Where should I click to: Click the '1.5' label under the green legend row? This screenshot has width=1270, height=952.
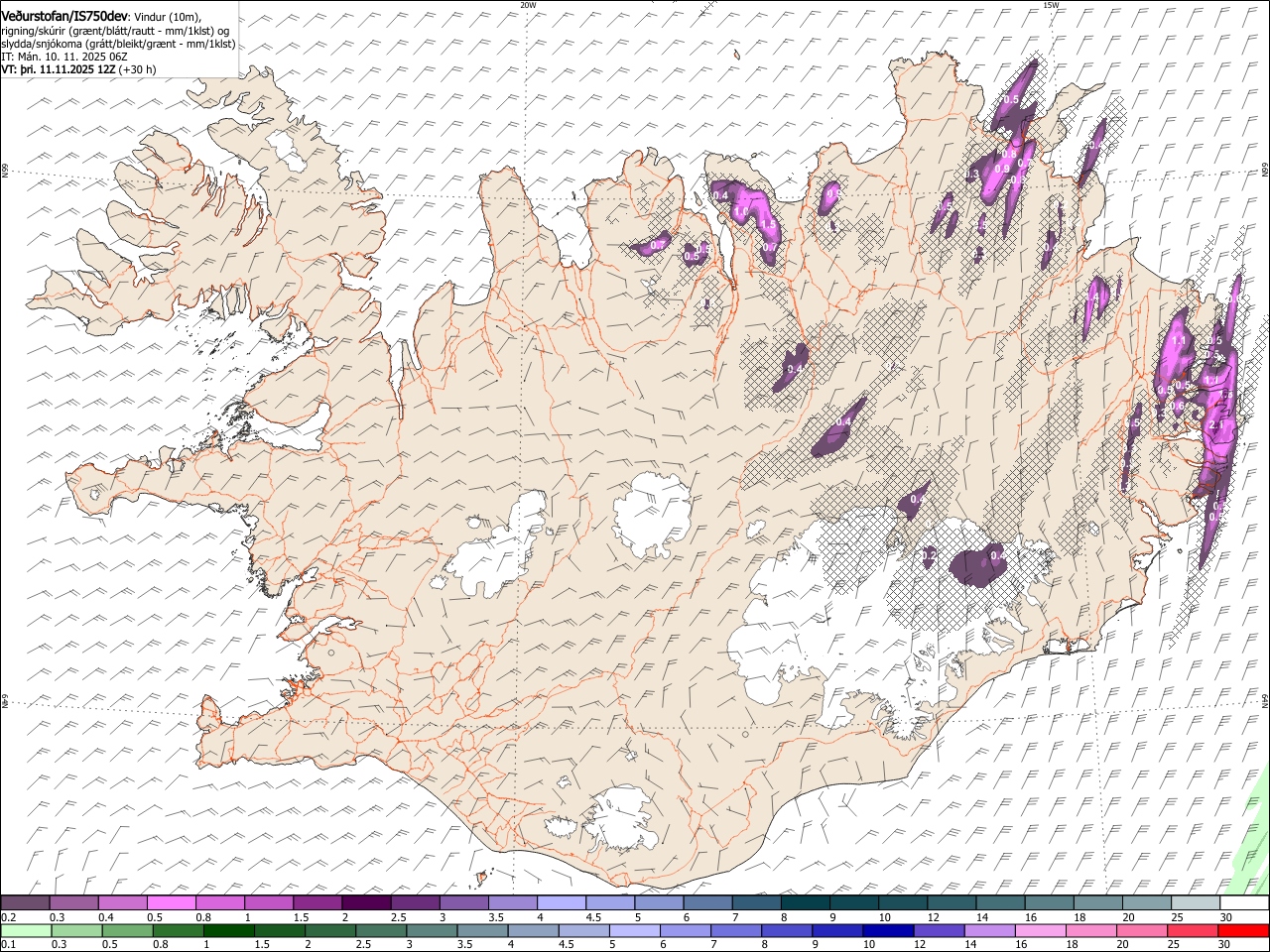click(x=262, y=944)
